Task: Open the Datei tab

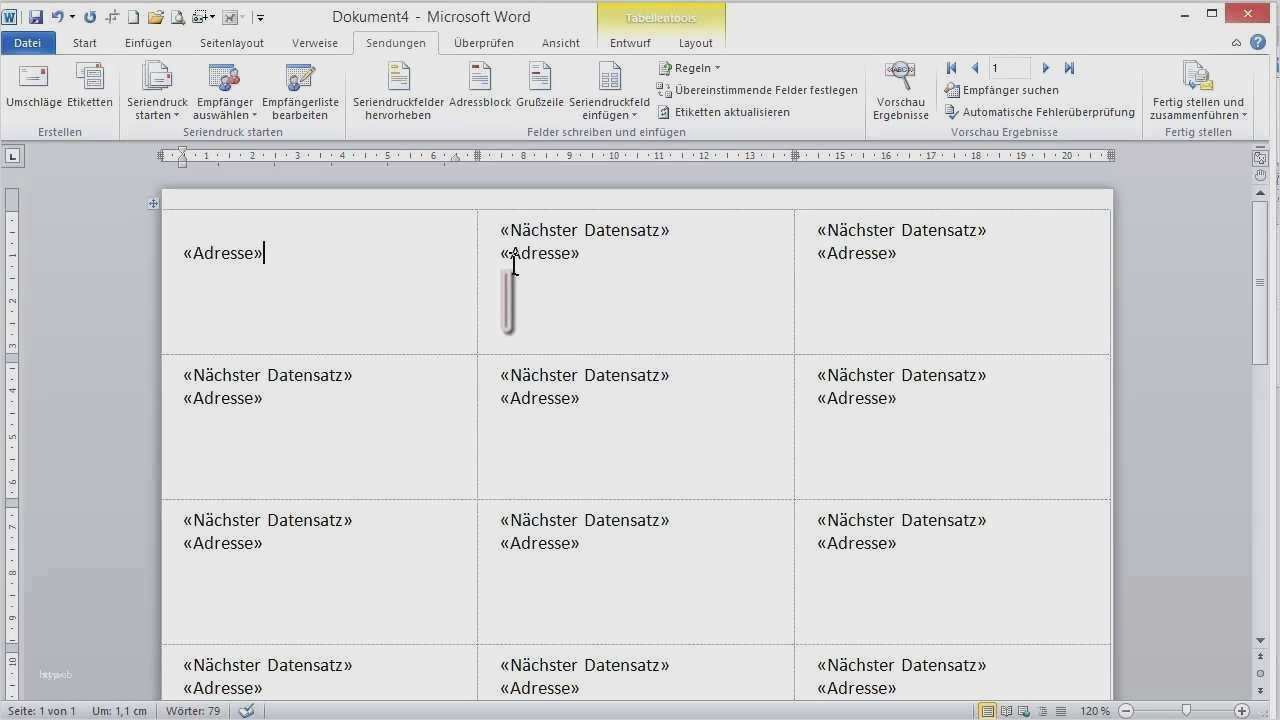Action: (x=28, y=43)
